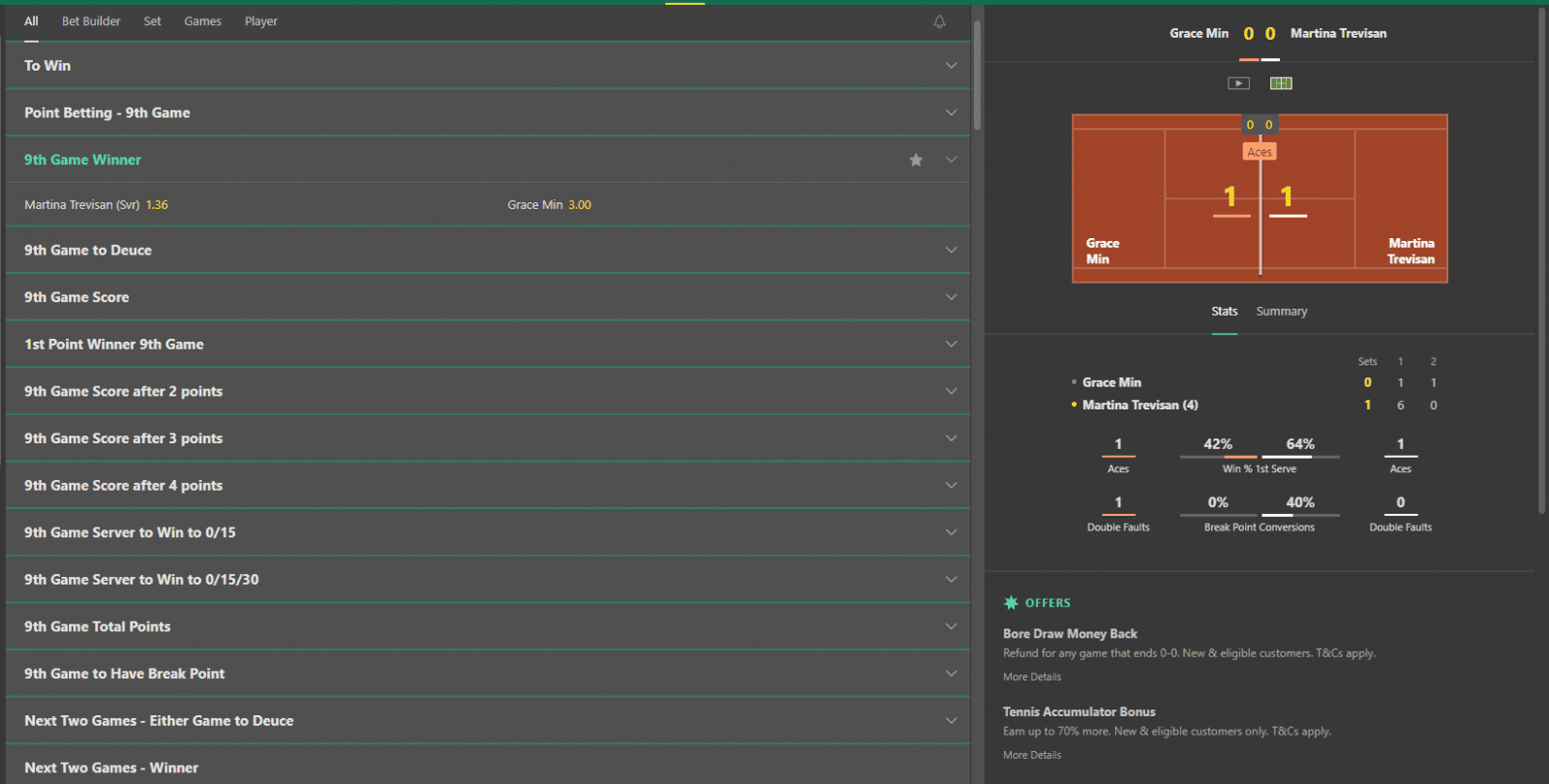Click the green Offers star icon

pos(1011,603)
